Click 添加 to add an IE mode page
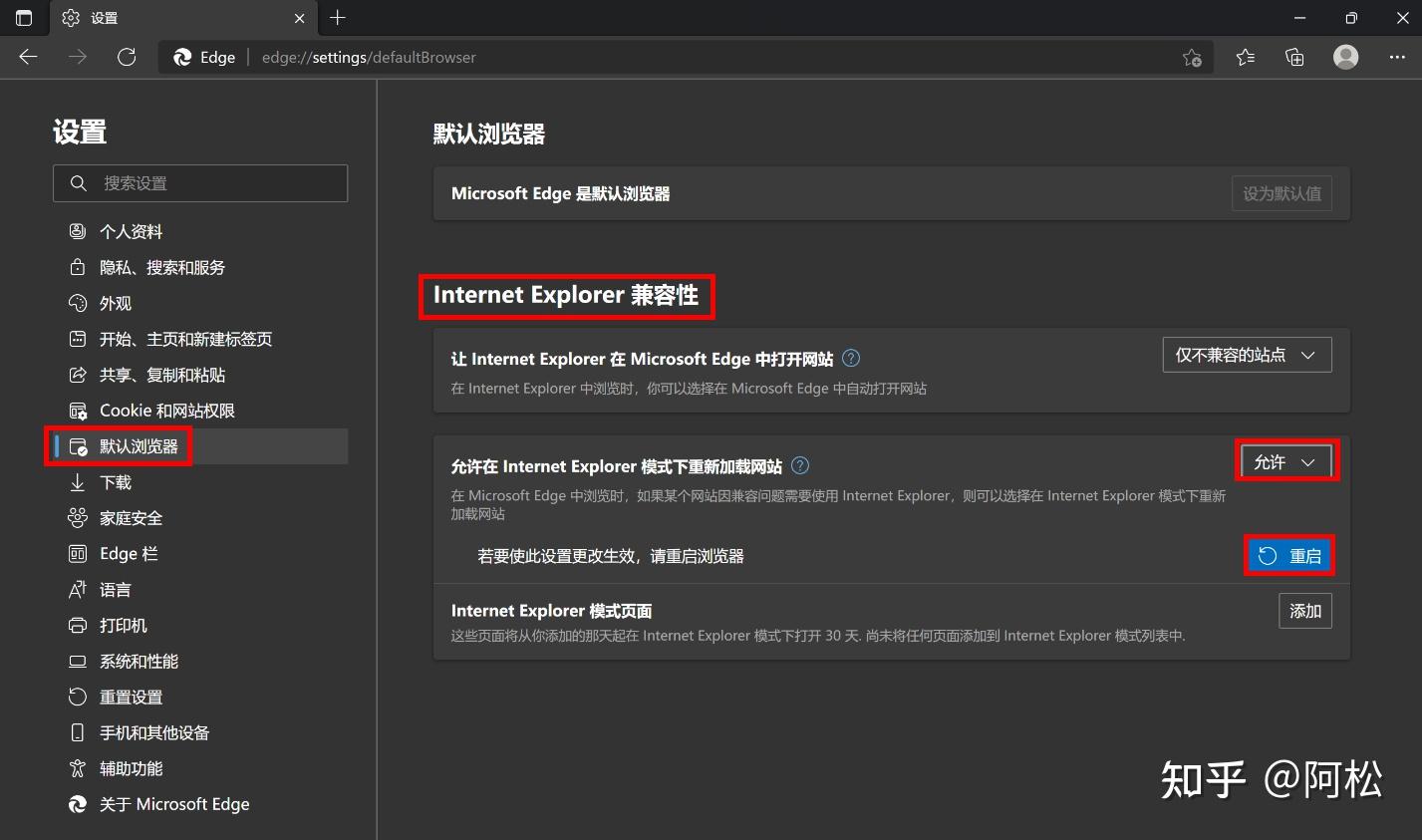The width and height of the screenshot is (1422, 840). [x=1305, y=611]
